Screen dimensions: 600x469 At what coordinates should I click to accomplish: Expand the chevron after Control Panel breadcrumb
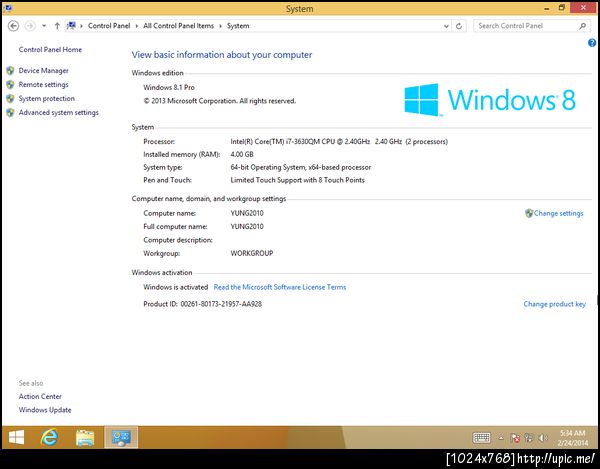point(137,26)
